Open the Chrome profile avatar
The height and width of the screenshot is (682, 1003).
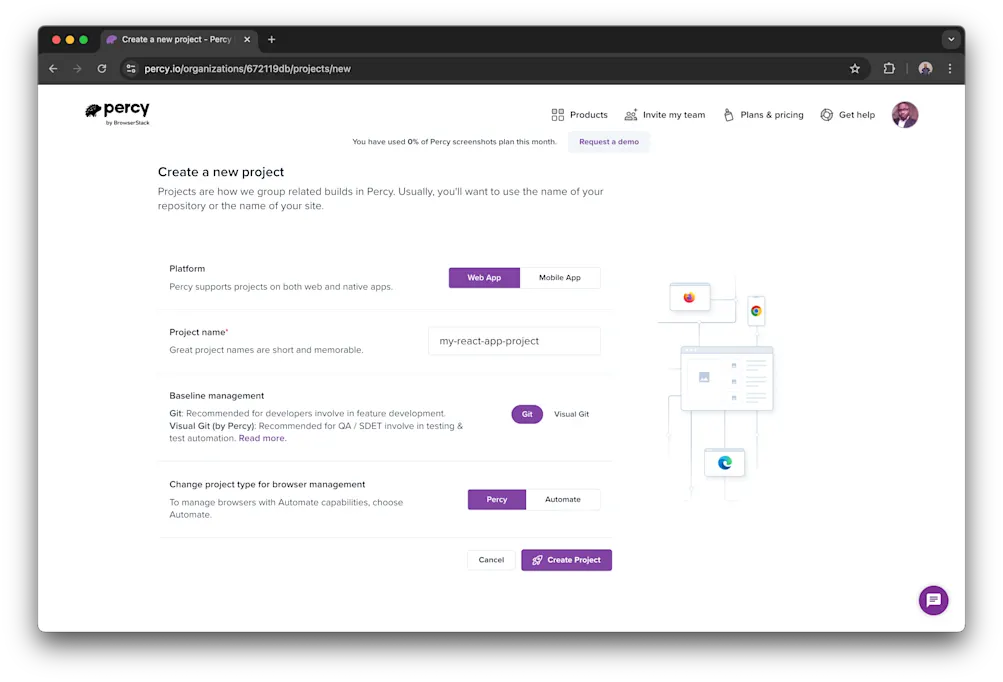coord(925,68)
